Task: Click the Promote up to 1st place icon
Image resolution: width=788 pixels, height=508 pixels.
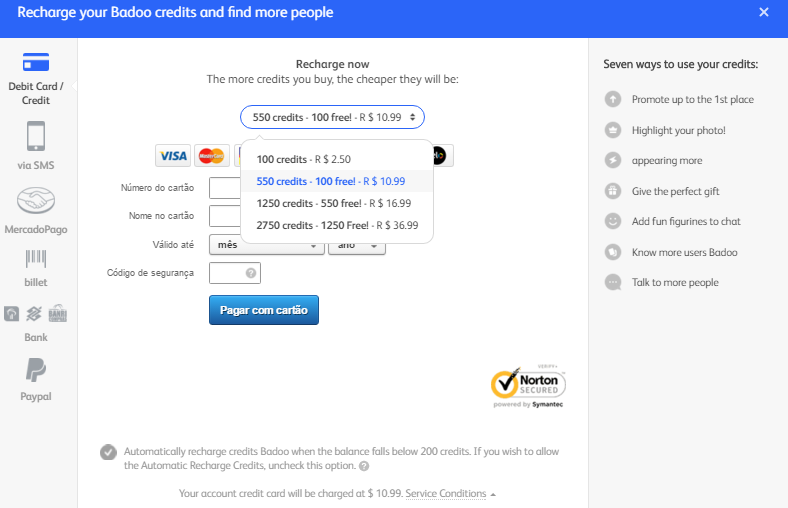Action: coord(613,99)
